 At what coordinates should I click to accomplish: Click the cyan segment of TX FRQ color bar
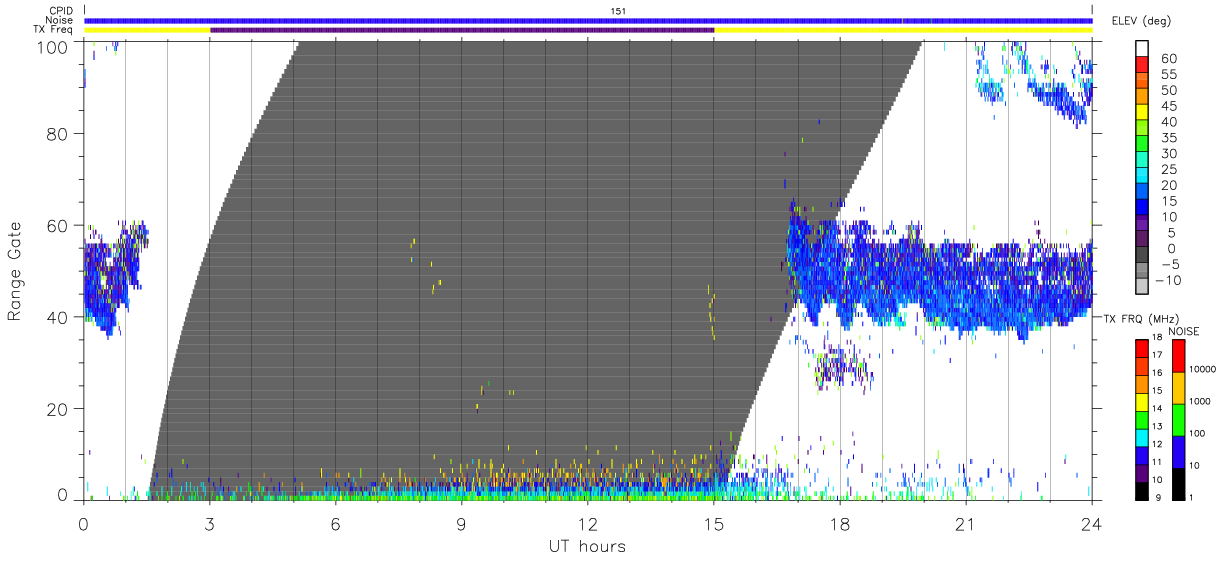click(1142, 437)
